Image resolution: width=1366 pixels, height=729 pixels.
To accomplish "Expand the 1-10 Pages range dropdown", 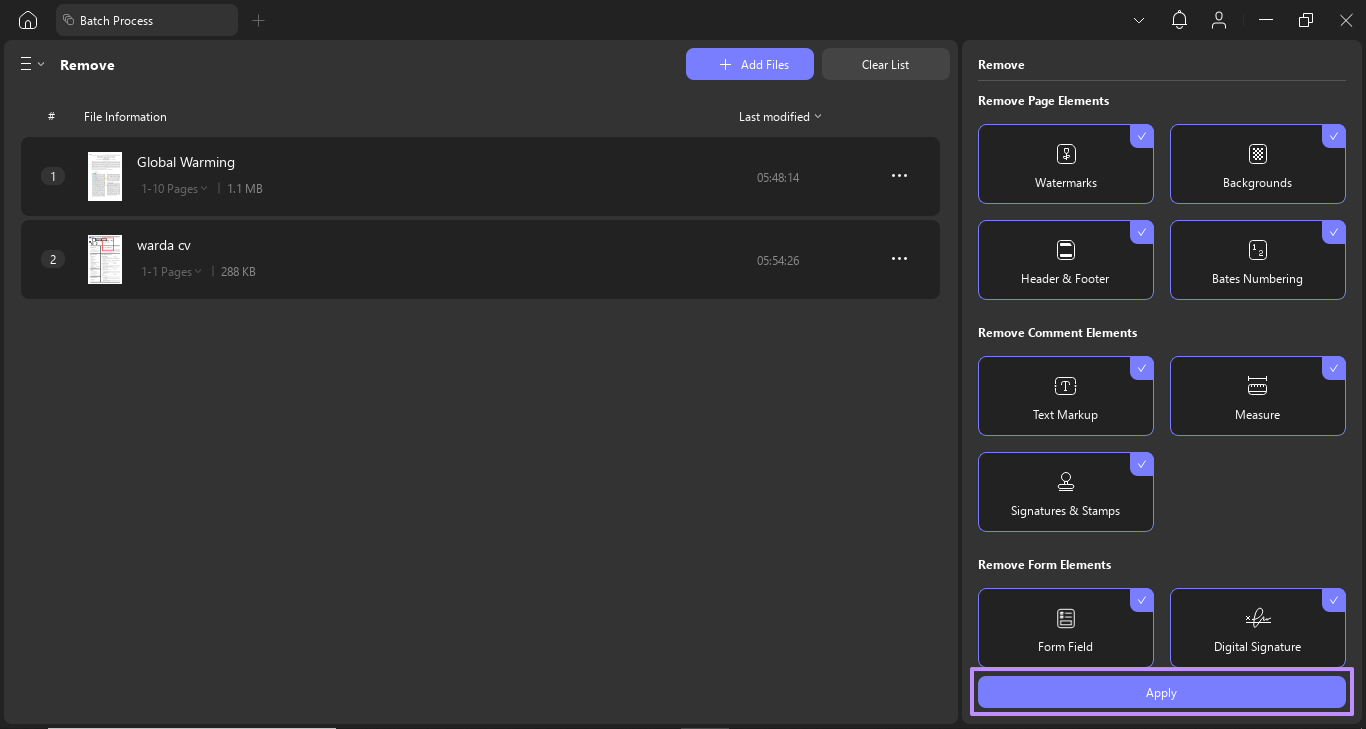I will 174,189.
